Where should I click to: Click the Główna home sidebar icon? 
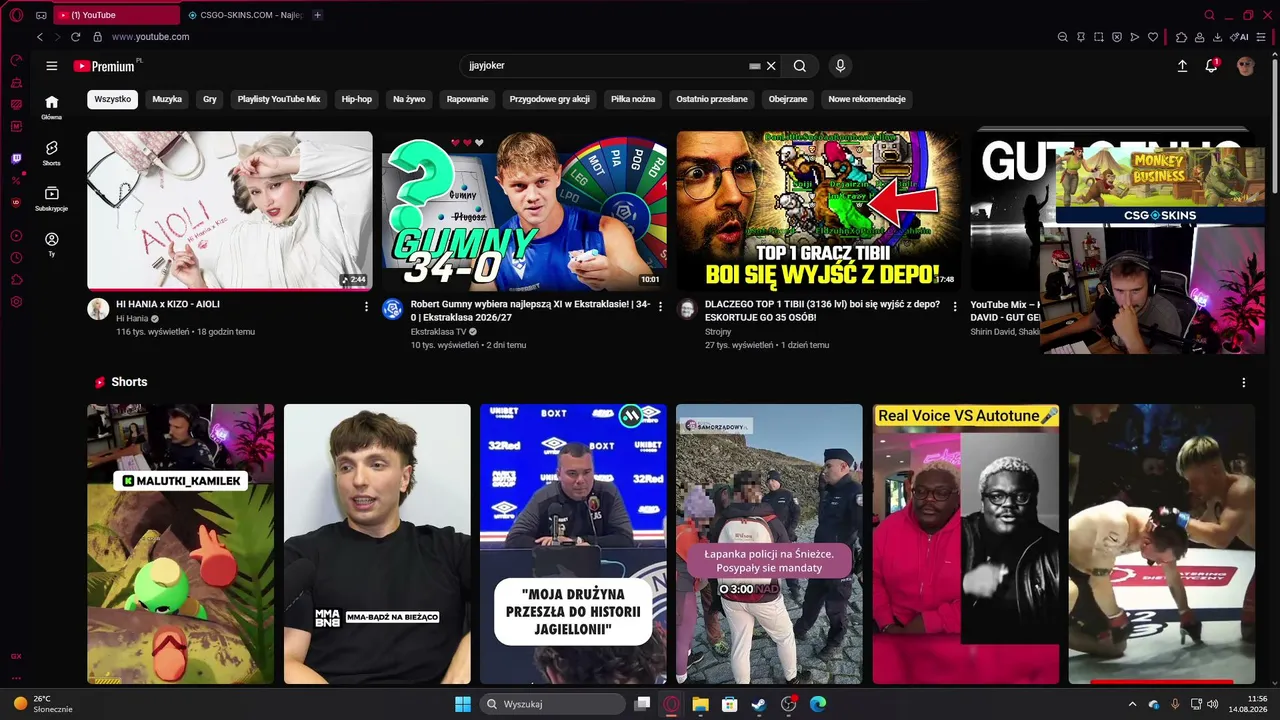[52, 107]
